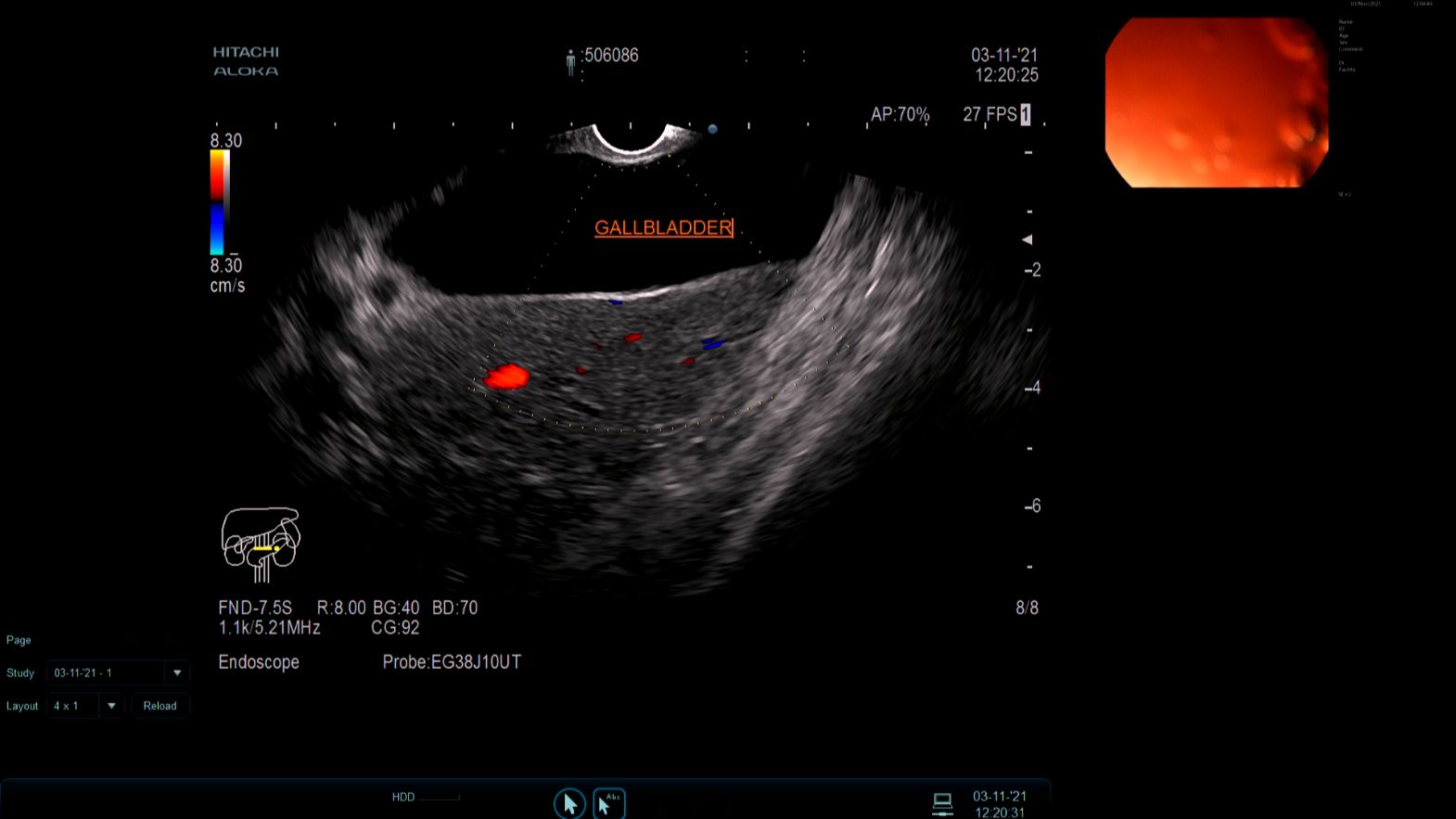This screenshot has width=1456, height=819.
Task: Click the BG:40 gain value
Action: tap(396, 608)
